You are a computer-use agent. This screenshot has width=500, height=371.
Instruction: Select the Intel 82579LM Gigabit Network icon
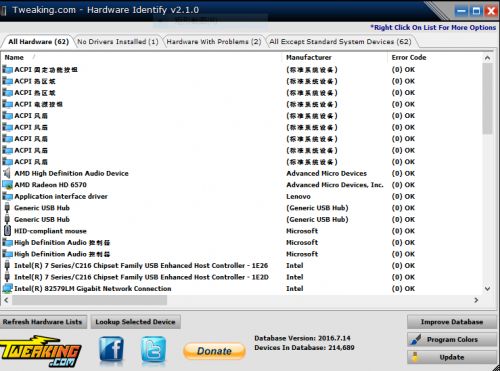click(7, 288)
